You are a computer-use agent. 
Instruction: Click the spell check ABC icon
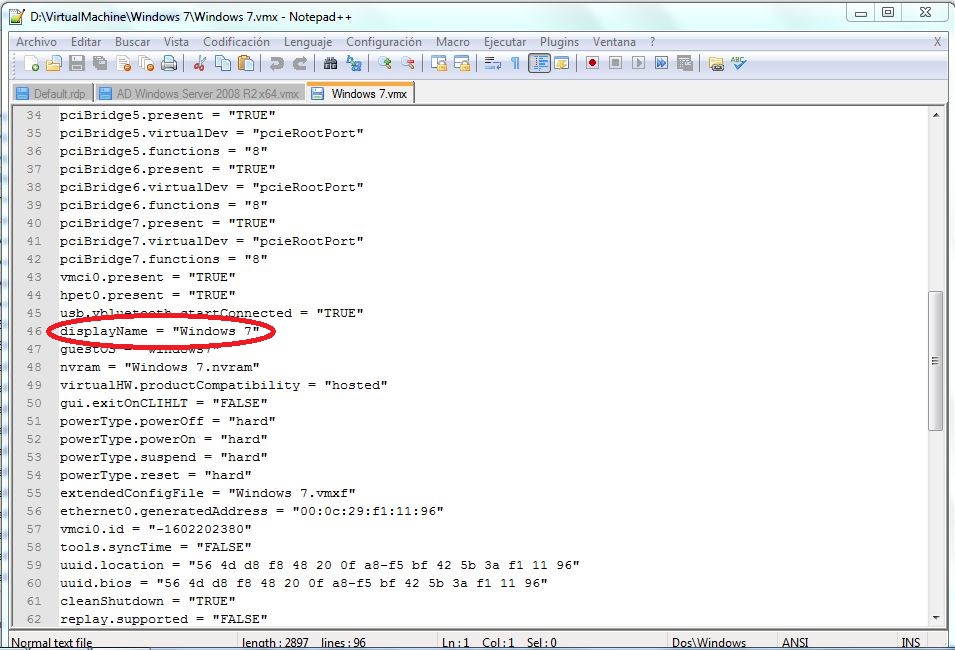tap(739, 64)
